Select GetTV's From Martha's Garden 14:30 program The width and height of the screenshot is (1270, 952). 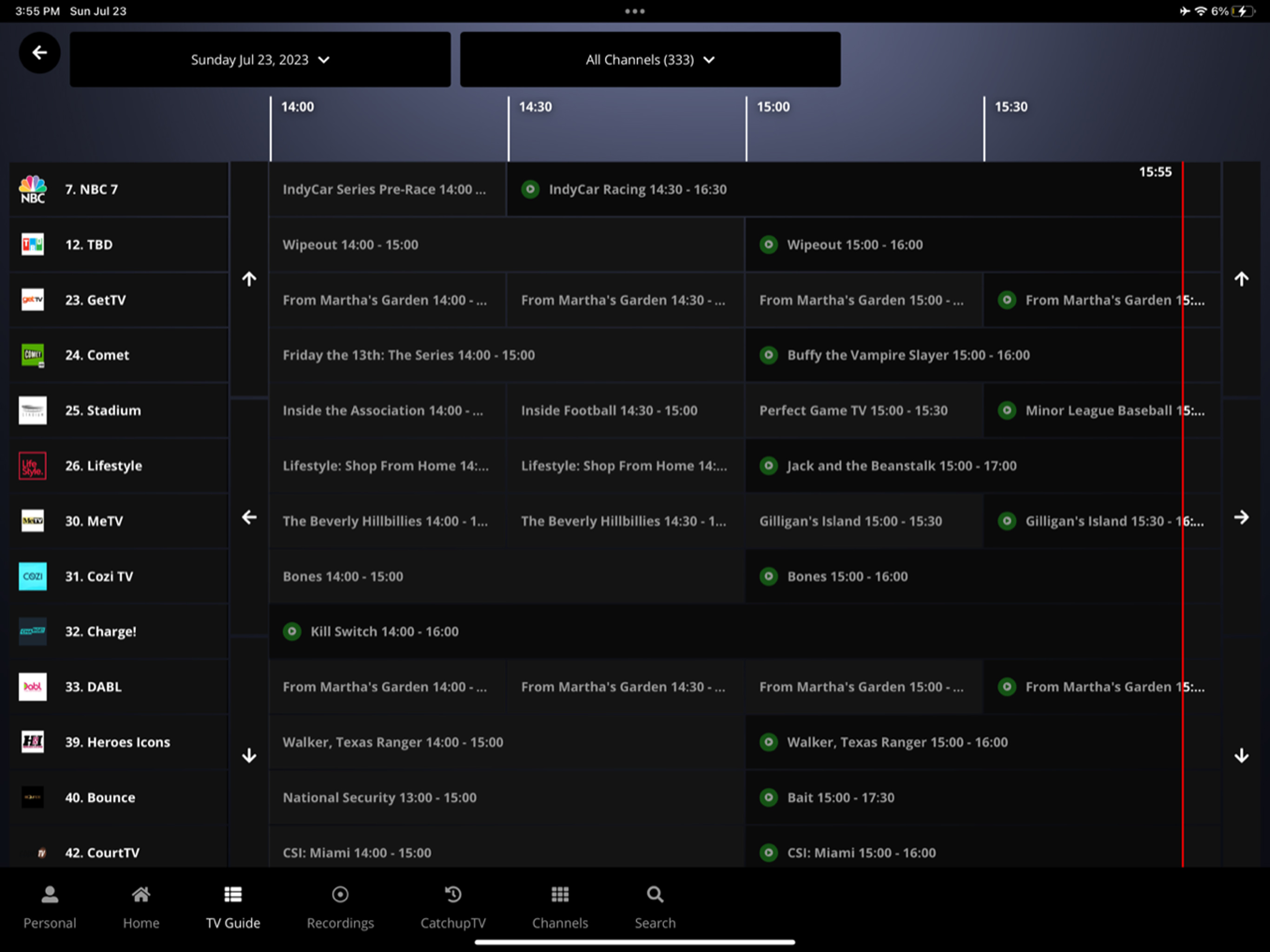click(625, 300)
